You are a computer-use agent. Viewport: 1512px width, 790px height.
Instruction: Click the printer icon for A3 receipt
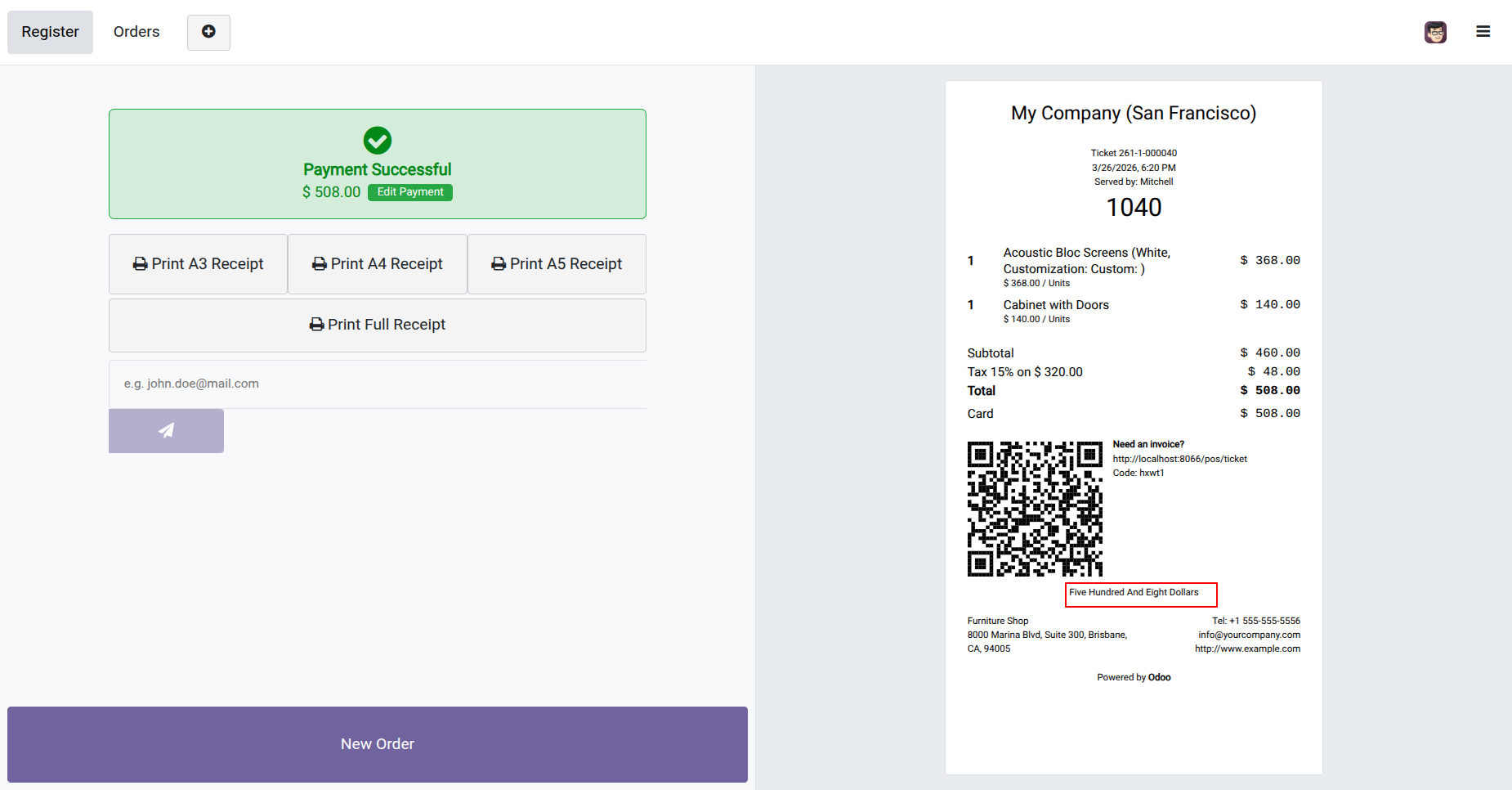click(141, 264)
